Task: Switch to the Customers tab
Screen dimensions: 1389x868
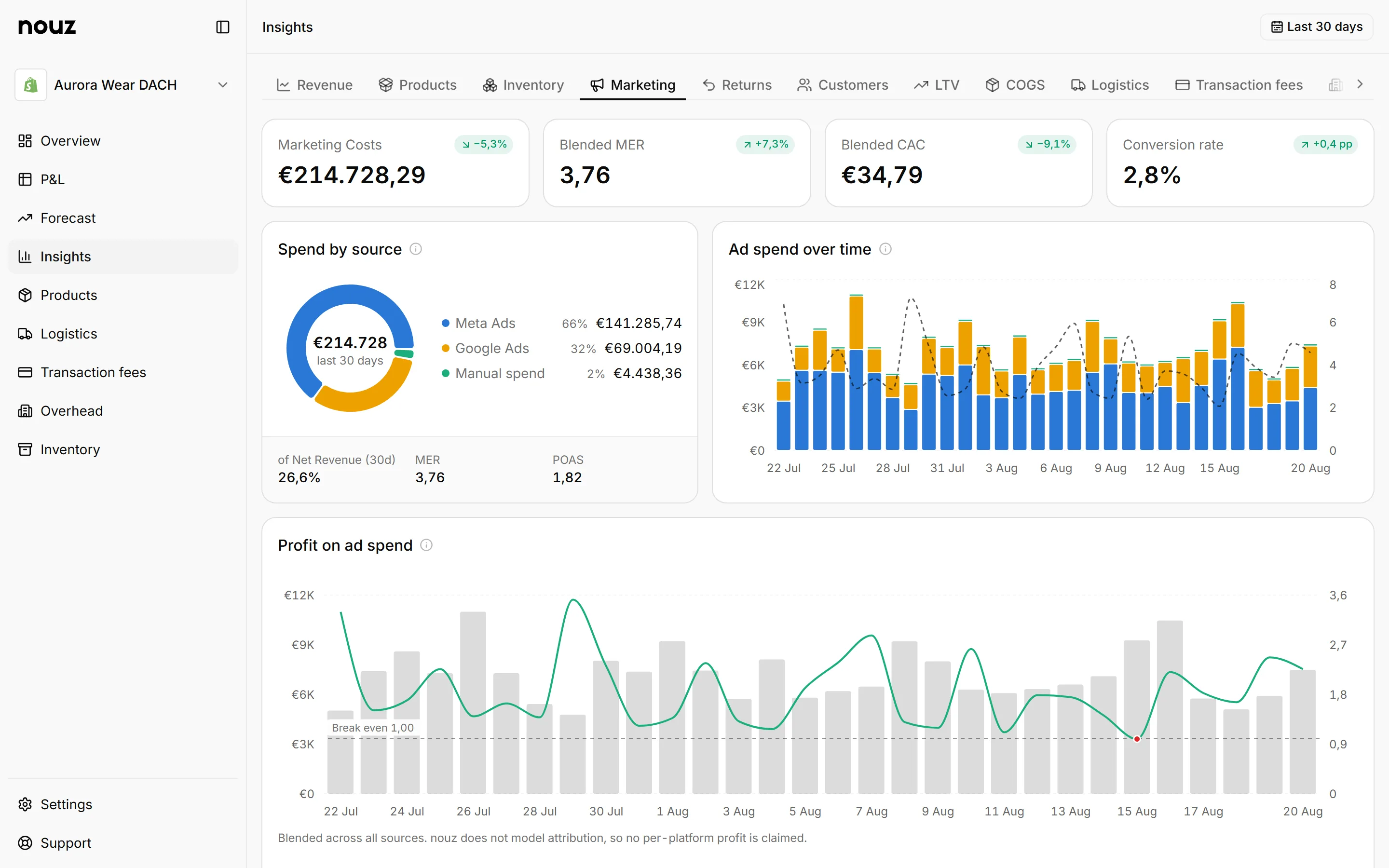Action: 843,85
